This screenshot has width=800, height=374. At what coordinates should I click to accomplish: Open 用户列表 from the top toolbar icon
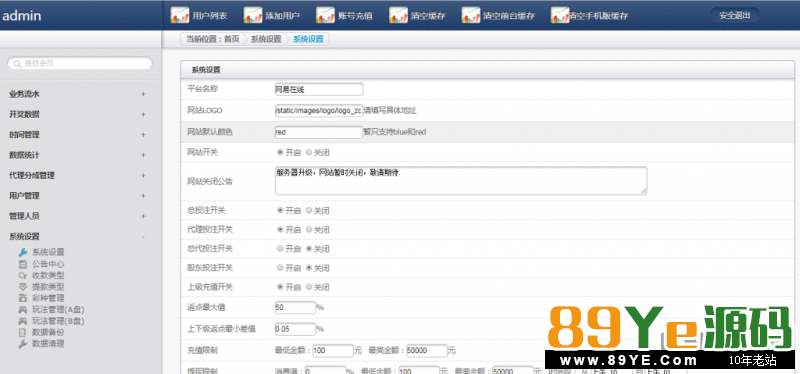[180, 15]
